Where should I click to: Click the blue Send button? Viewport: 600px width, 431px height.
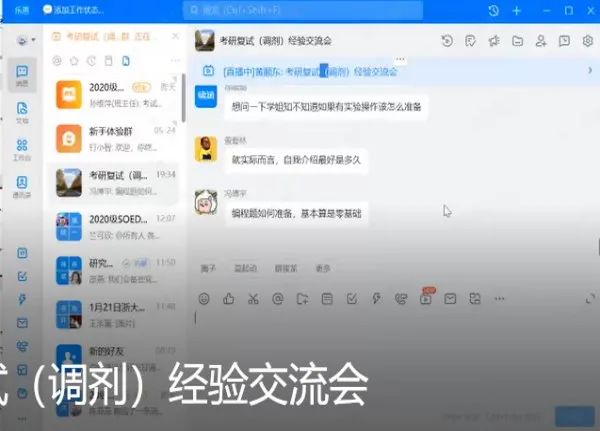572,413
